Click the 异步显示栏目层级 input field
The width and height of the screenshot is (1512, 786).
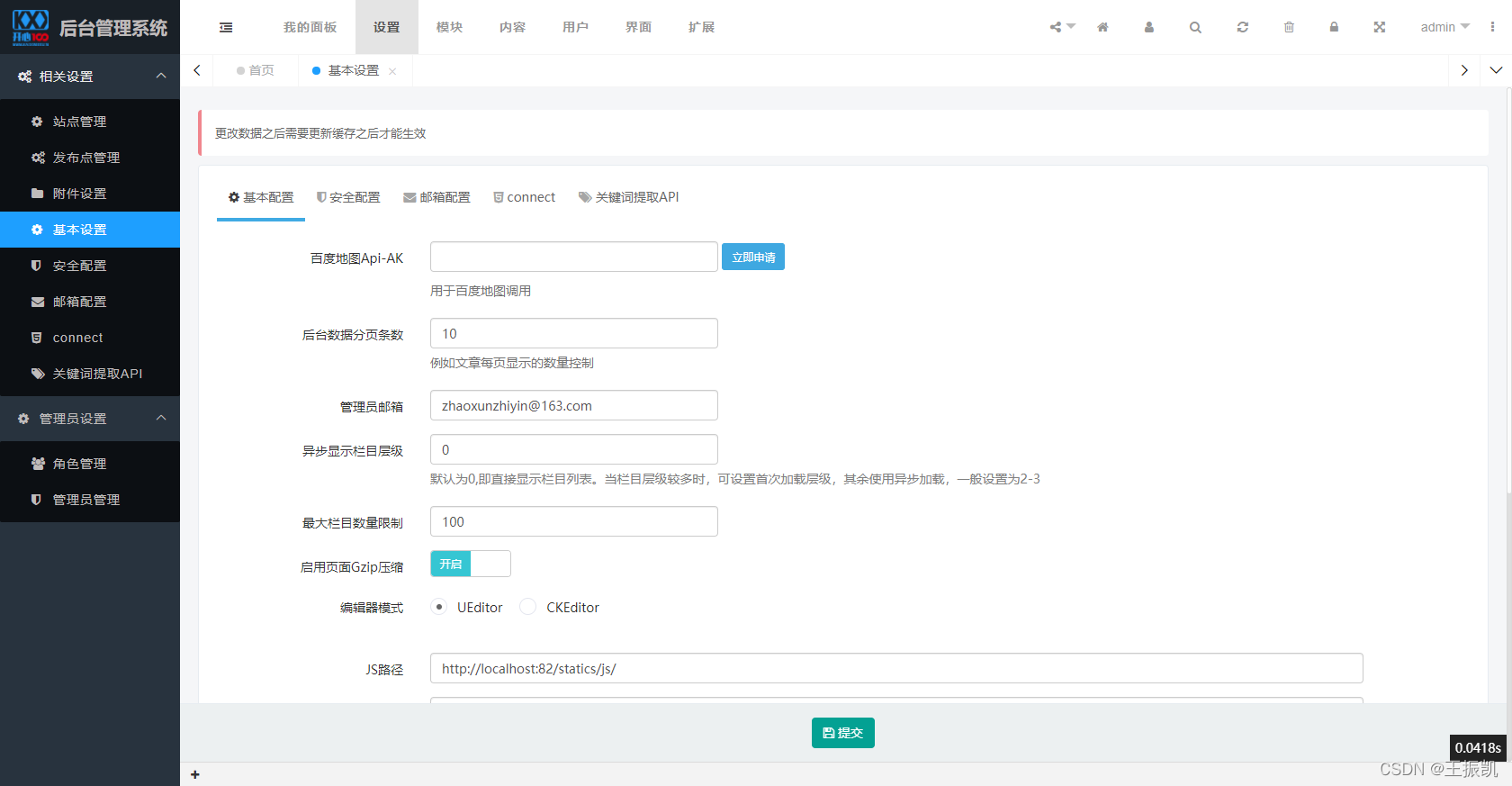point(574,449)
